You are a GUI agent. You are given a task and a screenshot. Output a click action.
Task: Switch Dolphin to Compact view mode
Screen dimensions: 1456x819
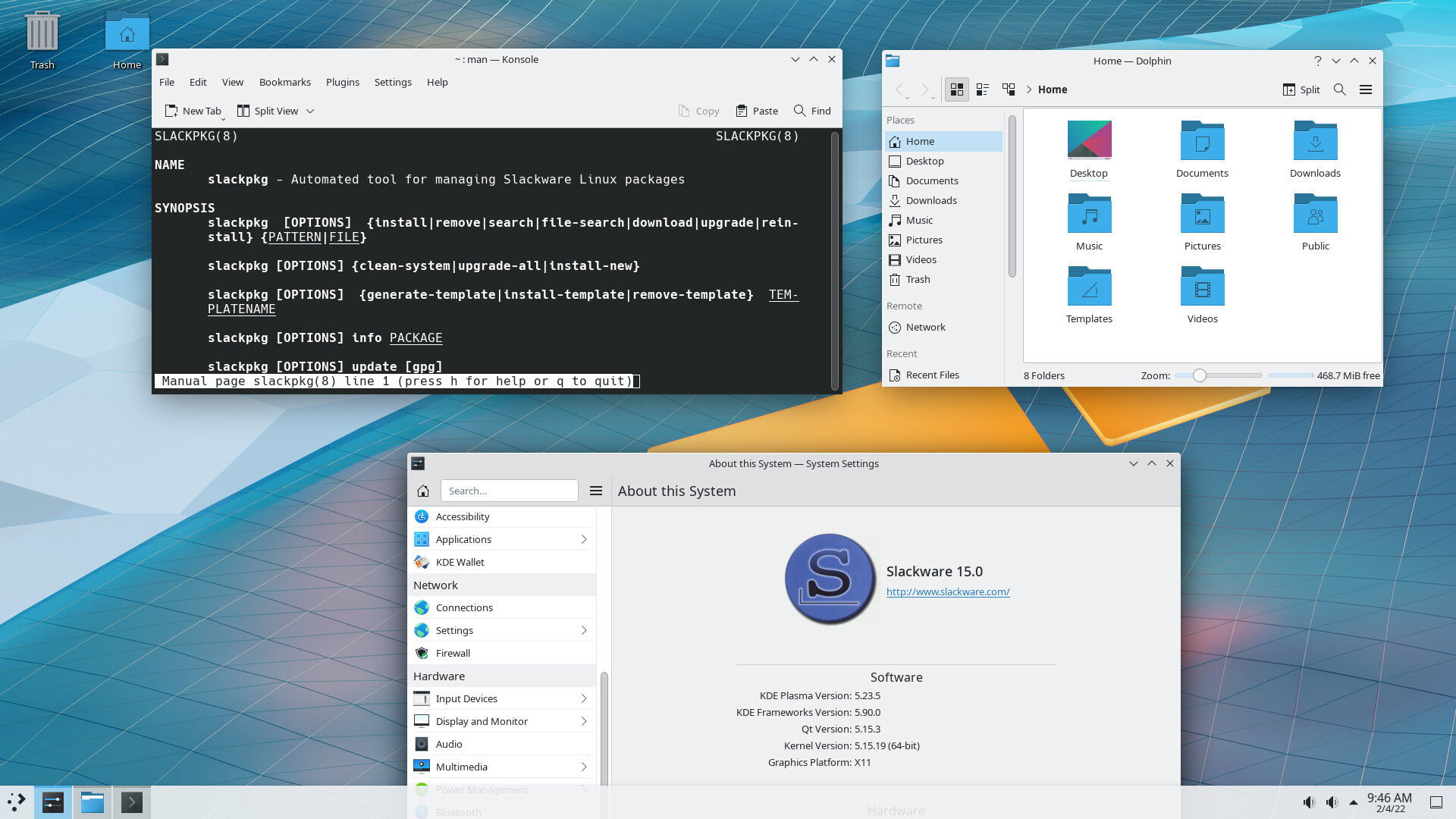[x=983, y=89]
